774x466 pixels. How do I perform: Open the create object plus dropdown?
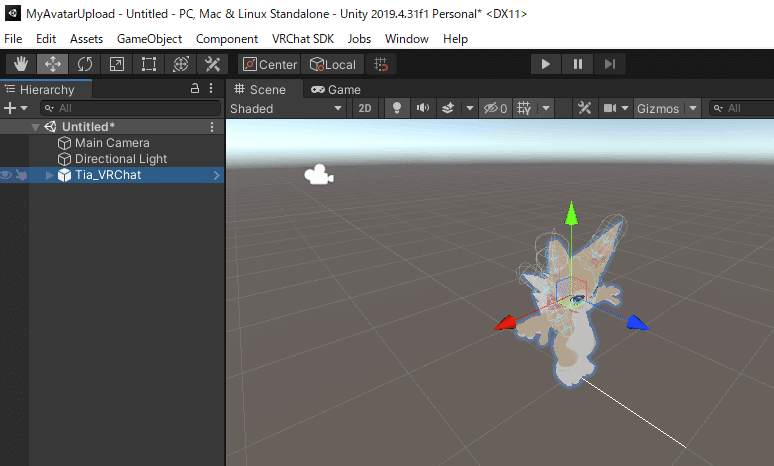(15, 108)
